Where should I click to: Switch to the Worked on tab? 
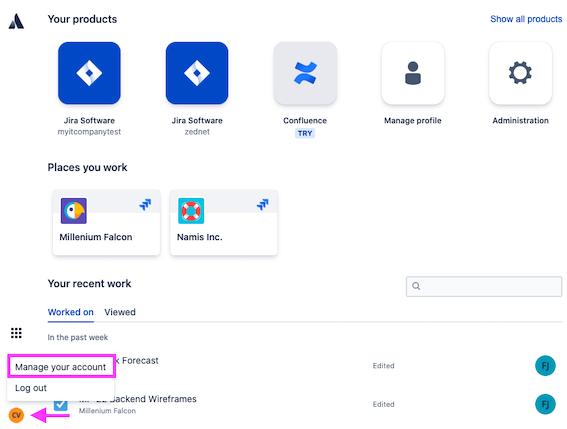pos(71,312)
